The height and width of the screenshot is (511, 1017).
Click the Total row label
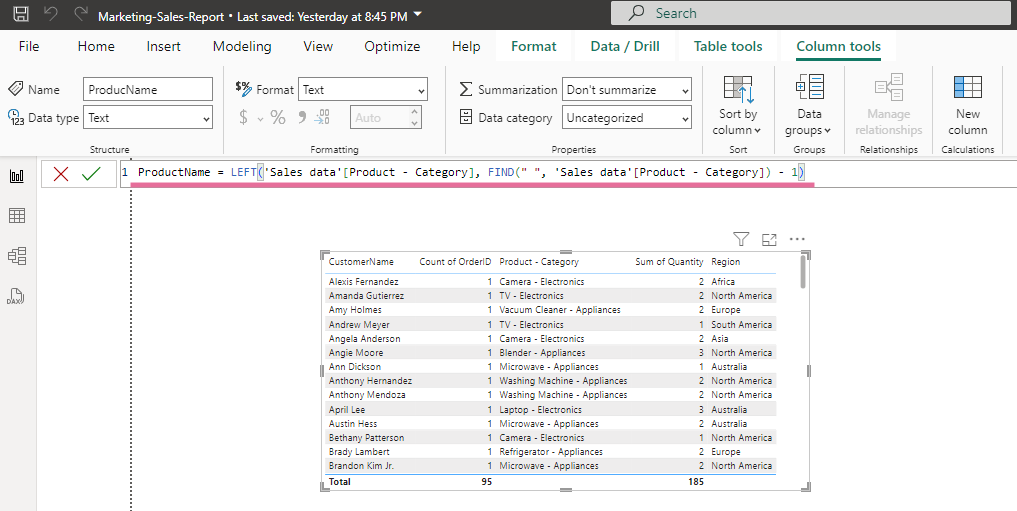tap(339, 482)
